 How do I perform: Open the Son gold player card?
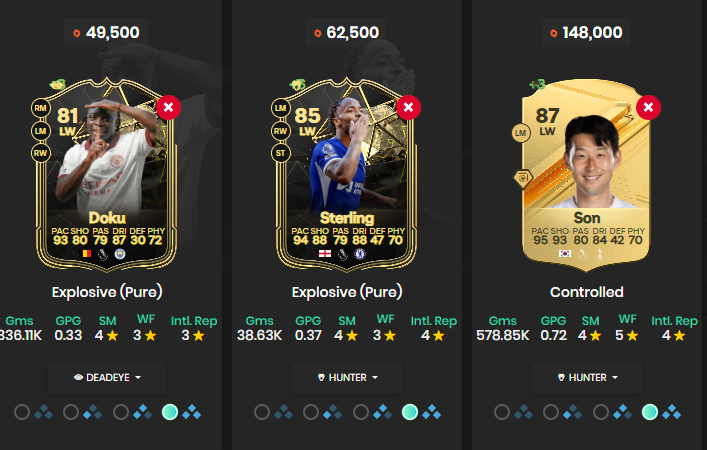pyautogui.click(x=586, y=175)
